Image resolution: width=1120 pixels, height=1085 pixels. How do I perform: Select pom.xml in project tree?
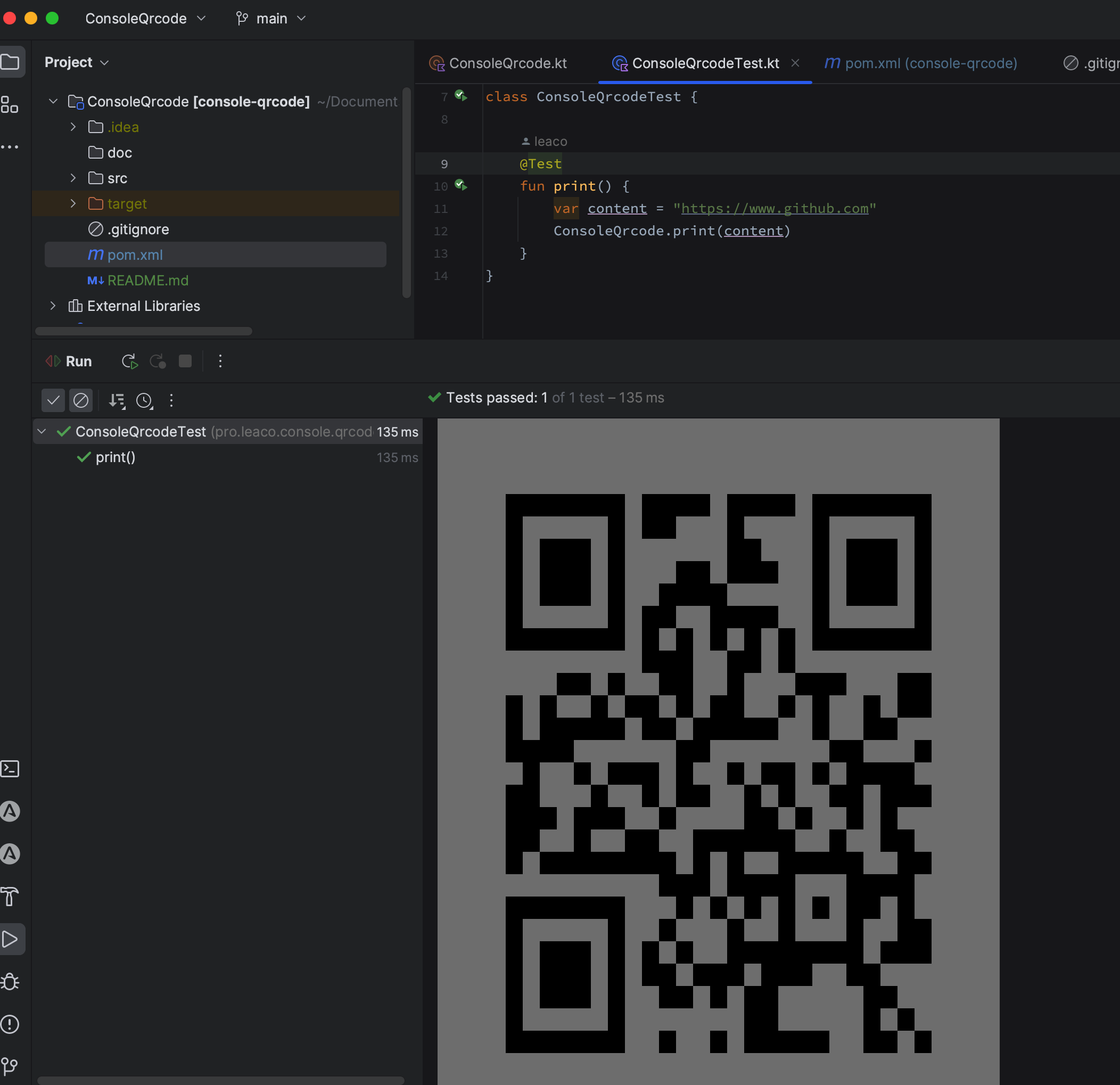216,254
